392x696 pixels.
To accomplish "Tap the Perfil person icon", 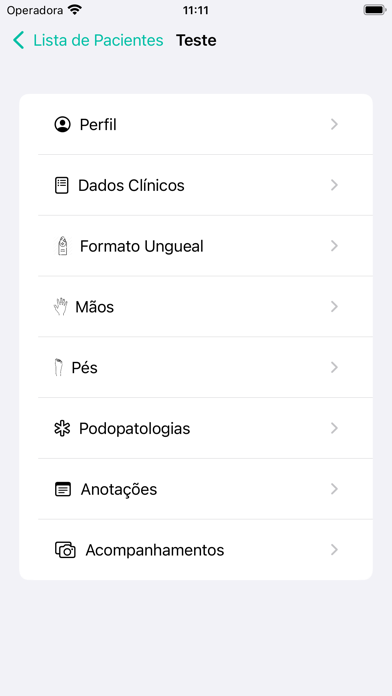I will pos(63,125).
